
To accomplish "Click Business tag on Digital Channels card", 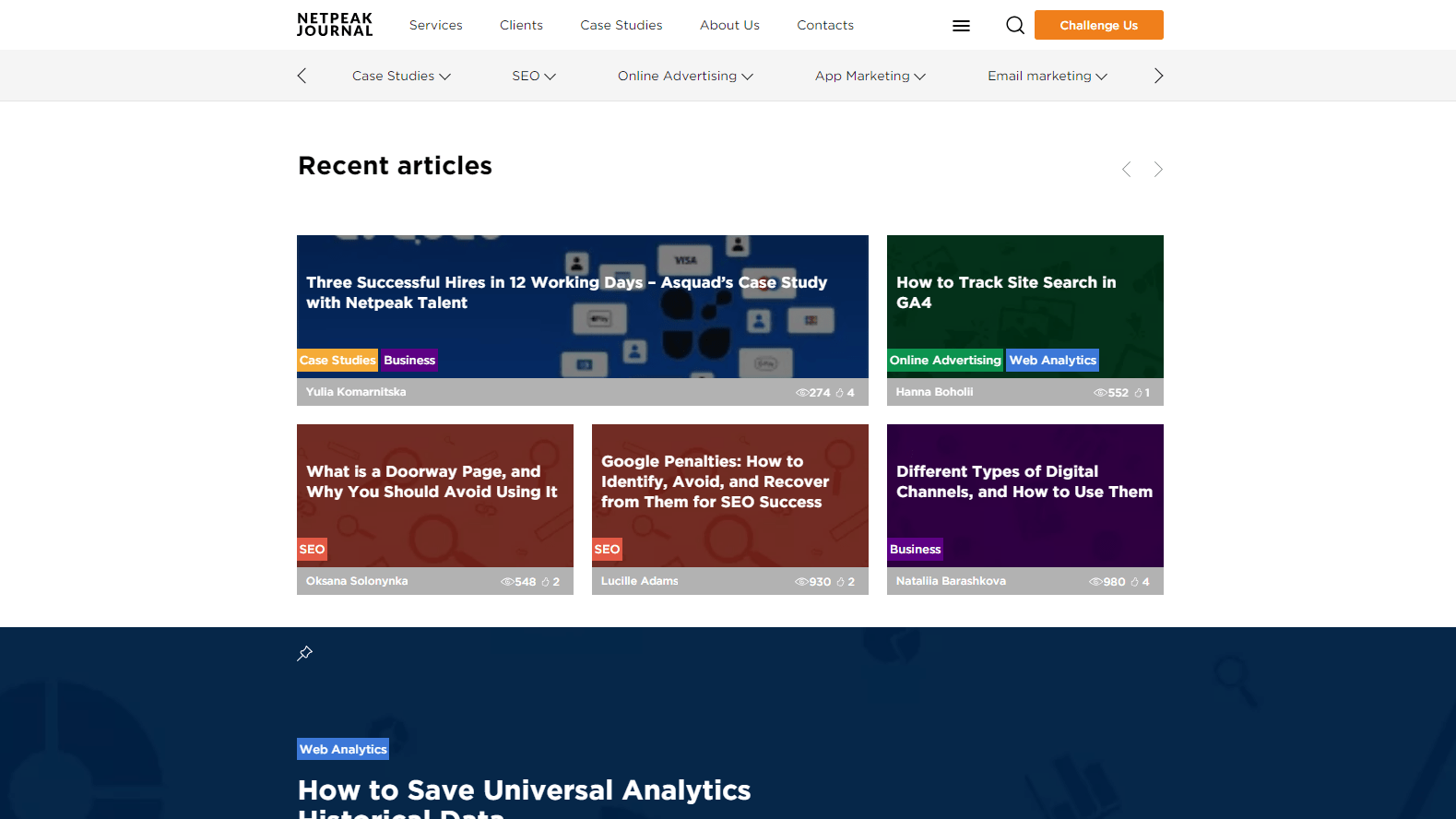I will point(915,549).
